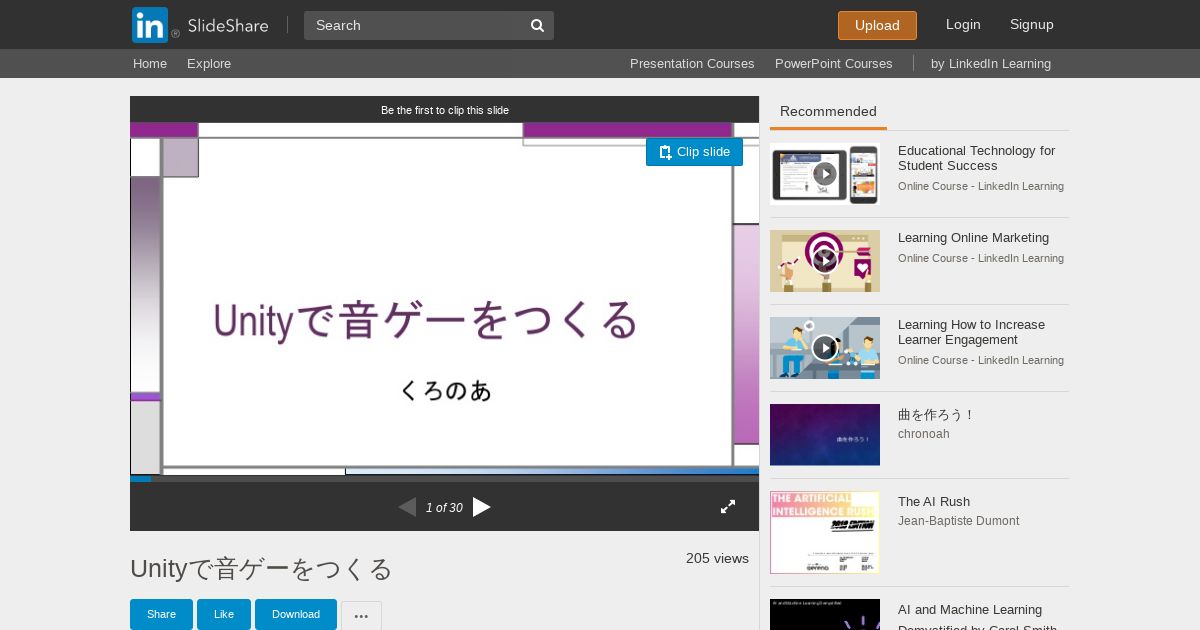Open 曲を作ろう！ title link
1200x630 pixels.
[x=936, y=415]
